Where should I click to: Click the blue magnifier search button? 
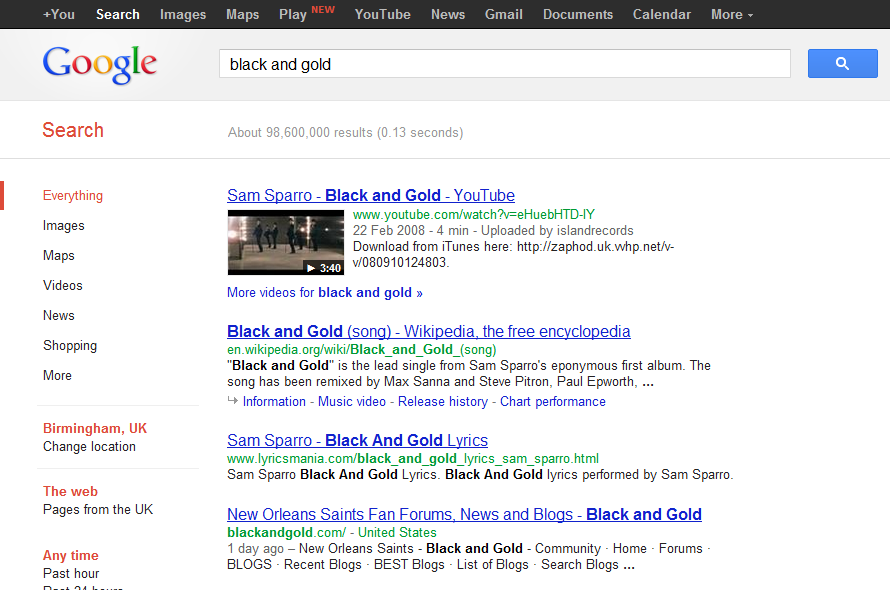(x=842, y=64)
